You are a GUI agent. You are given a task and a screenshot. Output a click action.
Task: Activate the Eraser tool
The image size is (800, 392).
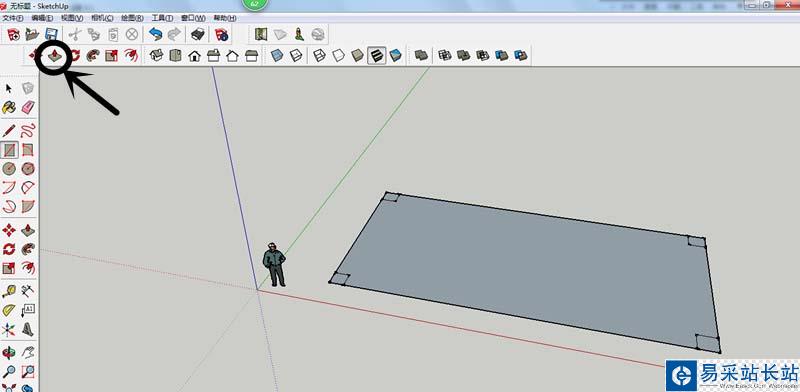click(28, 107)
